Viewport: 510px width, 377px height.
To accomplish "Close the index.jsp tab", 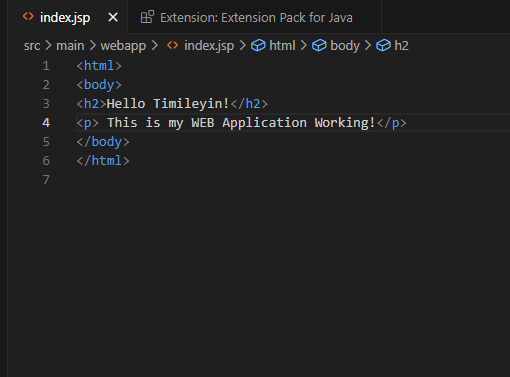I will coord(113,17).
